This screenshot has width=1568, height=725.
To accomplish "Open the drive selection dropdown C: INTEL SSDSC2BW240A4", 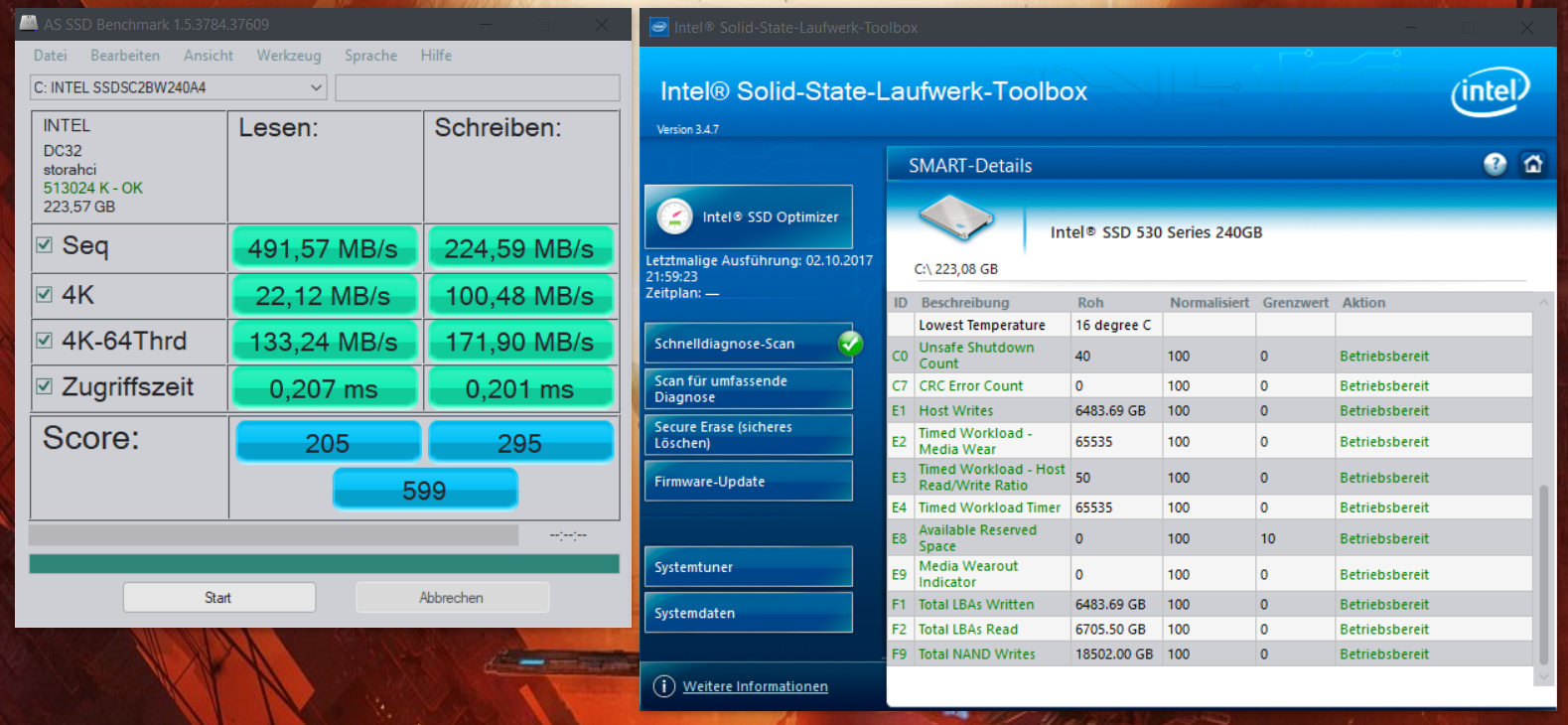I will (178, 87).
